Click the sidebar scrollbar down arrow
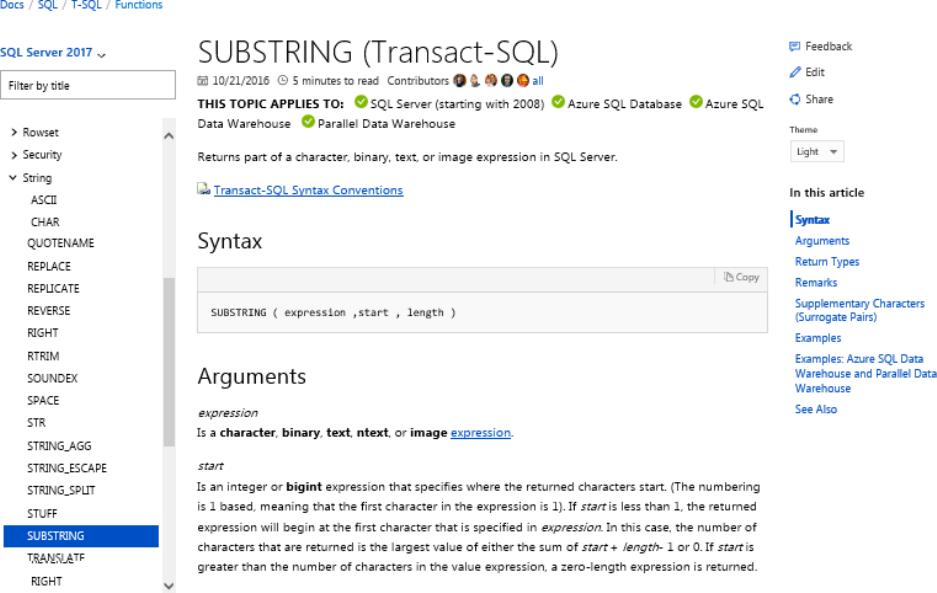The height and width of the screenshot is (593, 937). pyautogui.click(x=168, y=586)
